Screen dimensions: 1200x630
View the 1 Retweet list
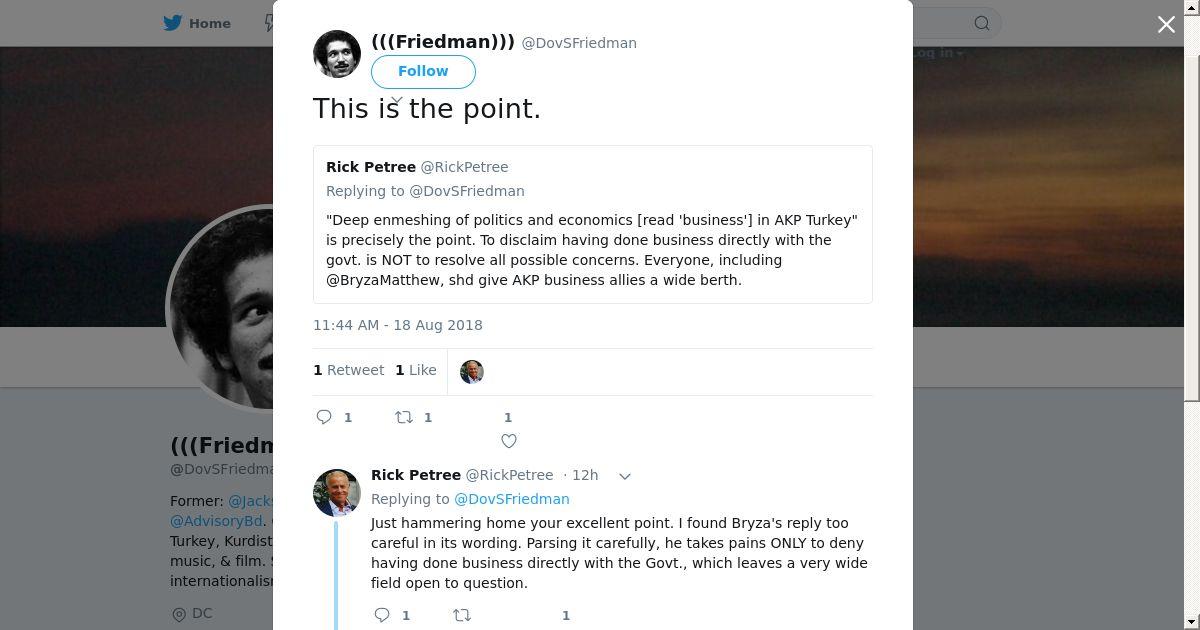pyautogui.click(x=348, y=370)
